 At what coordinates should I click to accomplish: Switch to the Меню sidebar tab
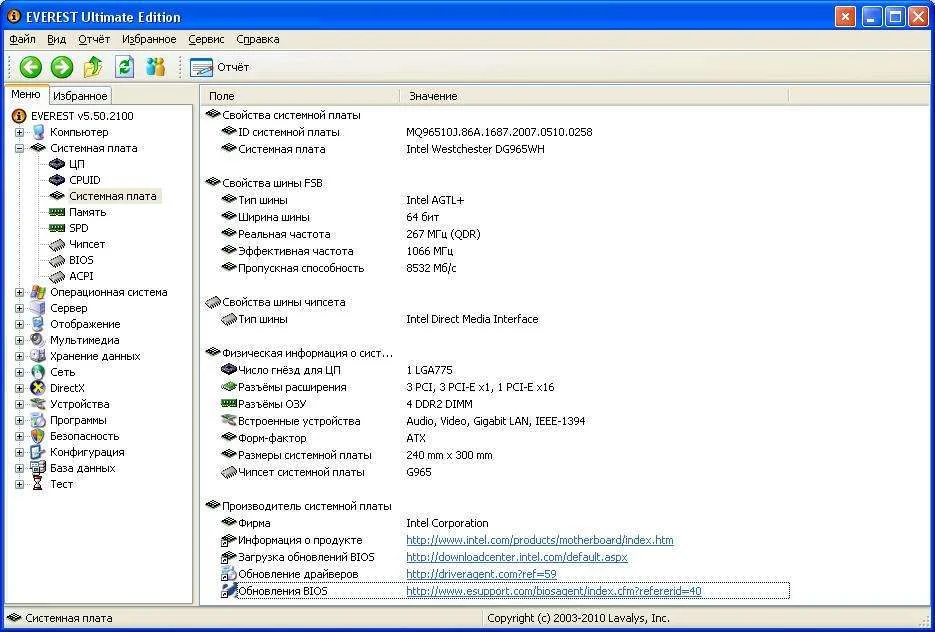click(x=26, y=94)
